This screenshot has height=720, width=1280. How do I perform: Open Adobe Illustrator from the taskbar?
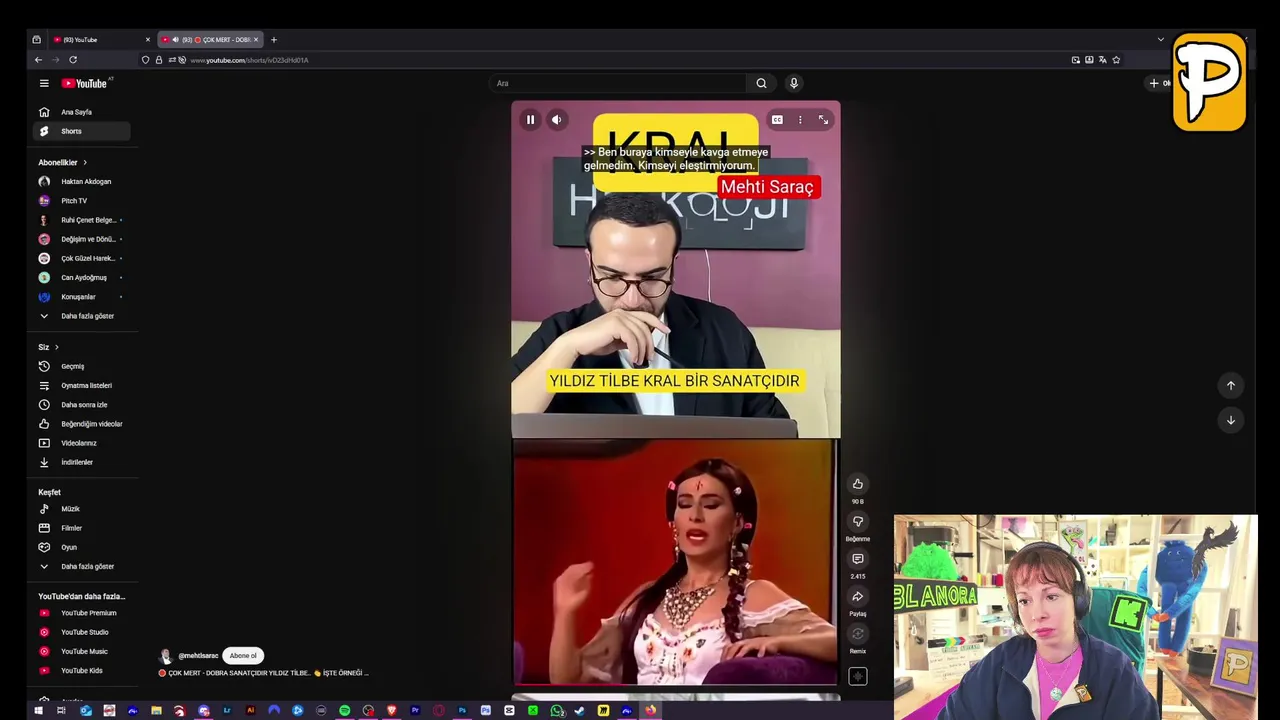click(250, 711)
